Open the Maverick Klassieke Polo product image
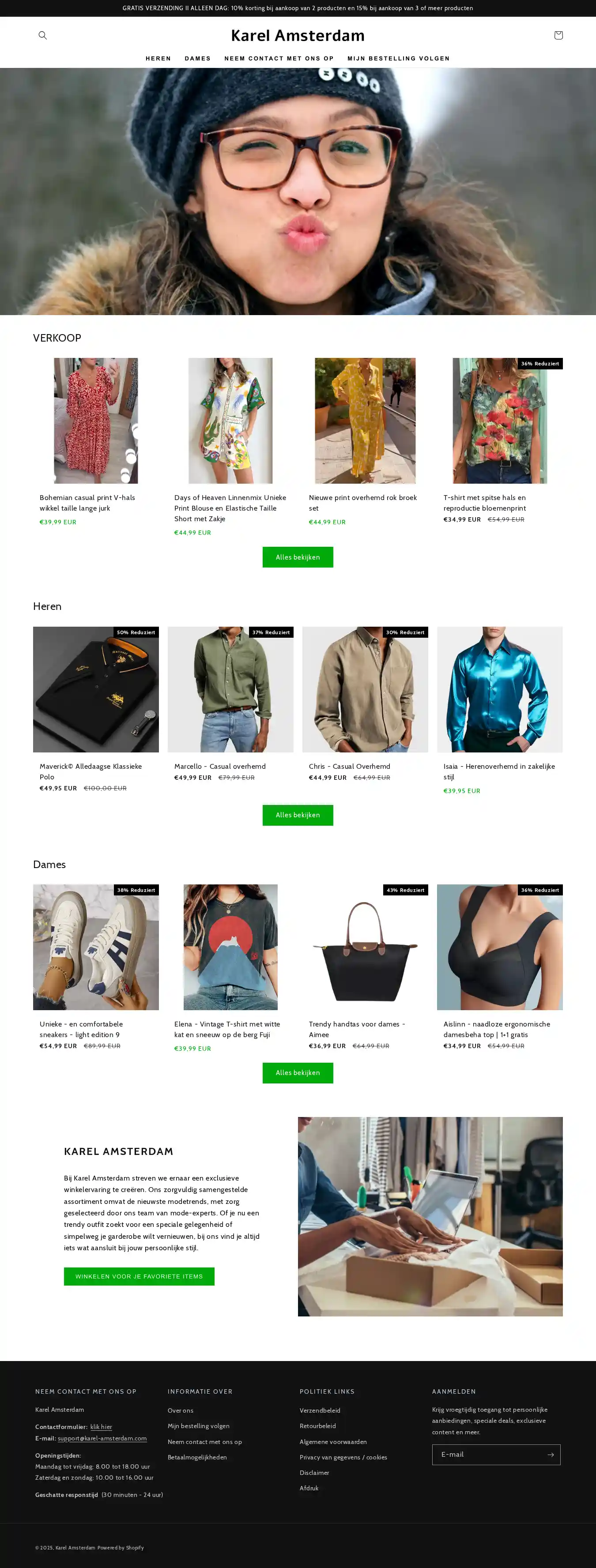Viewport: 596px width, 1568px height. [95, 690]
